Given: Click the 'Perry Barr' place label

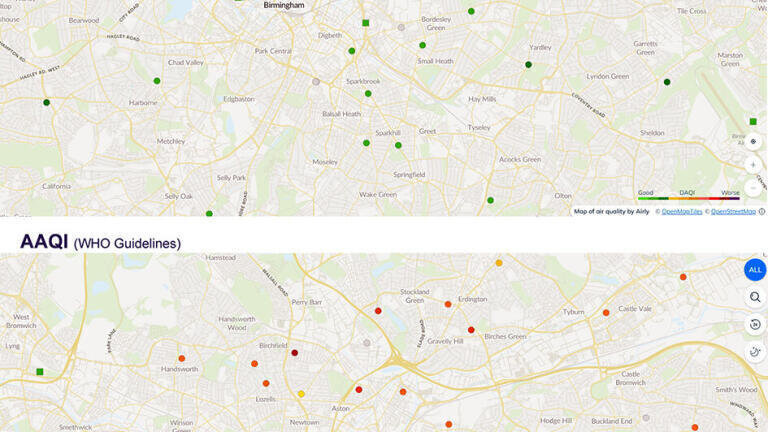Looking at the screenshot, I should click(307, 302).
